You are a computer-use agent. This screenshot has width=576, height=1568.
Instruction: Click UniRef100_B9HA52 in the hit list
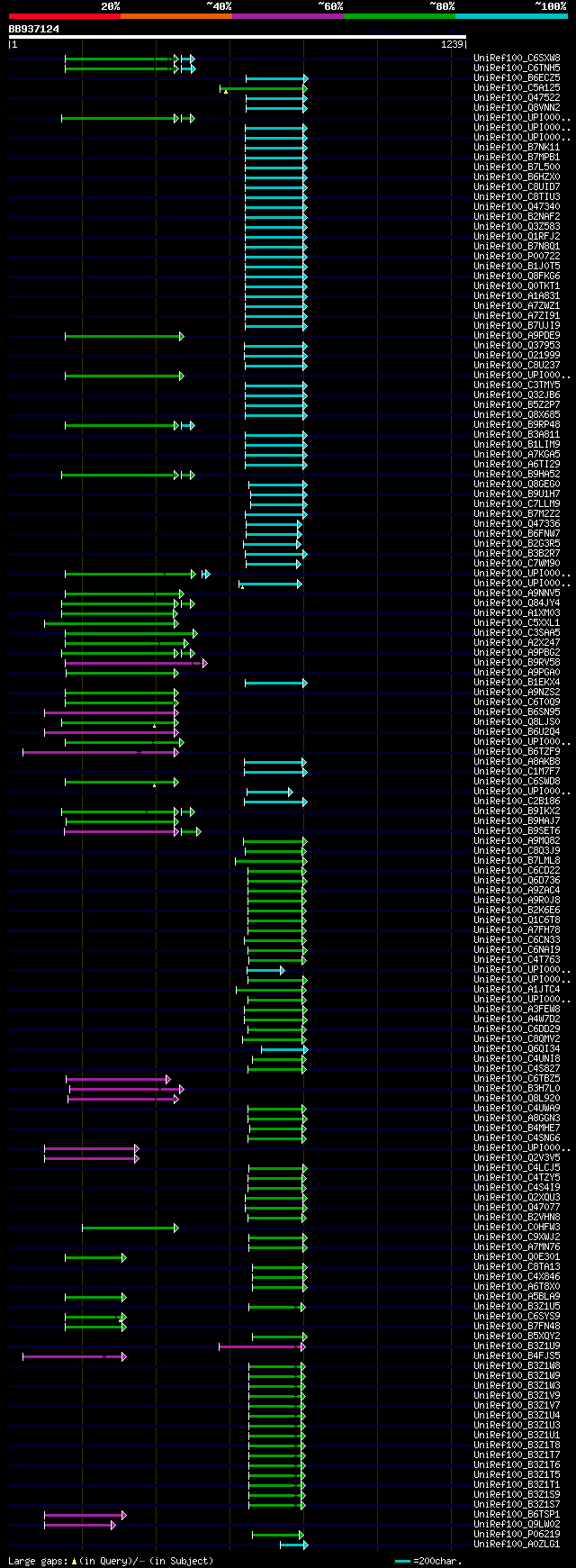[517, 475]
